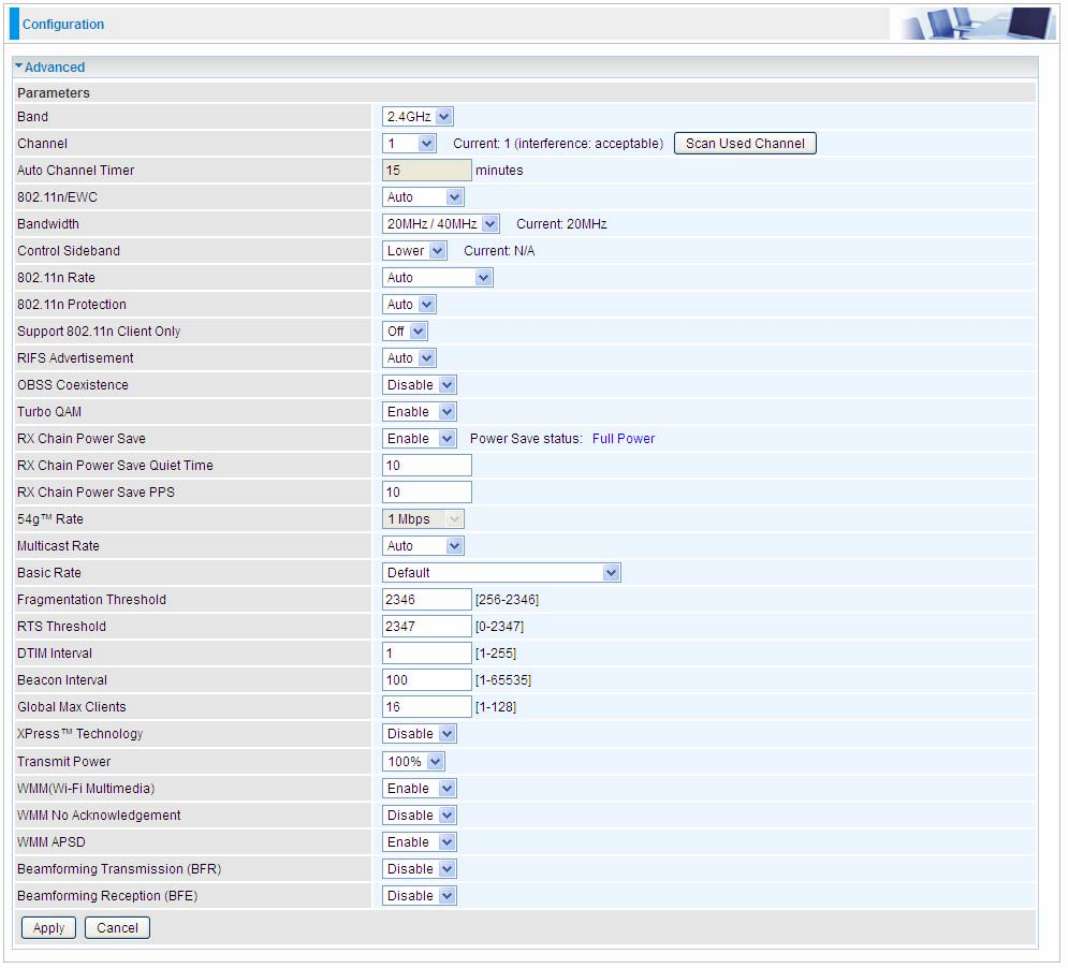Click the Cancel button
Viewport: 1068px width, 968px height.
[x=117, y=928]
